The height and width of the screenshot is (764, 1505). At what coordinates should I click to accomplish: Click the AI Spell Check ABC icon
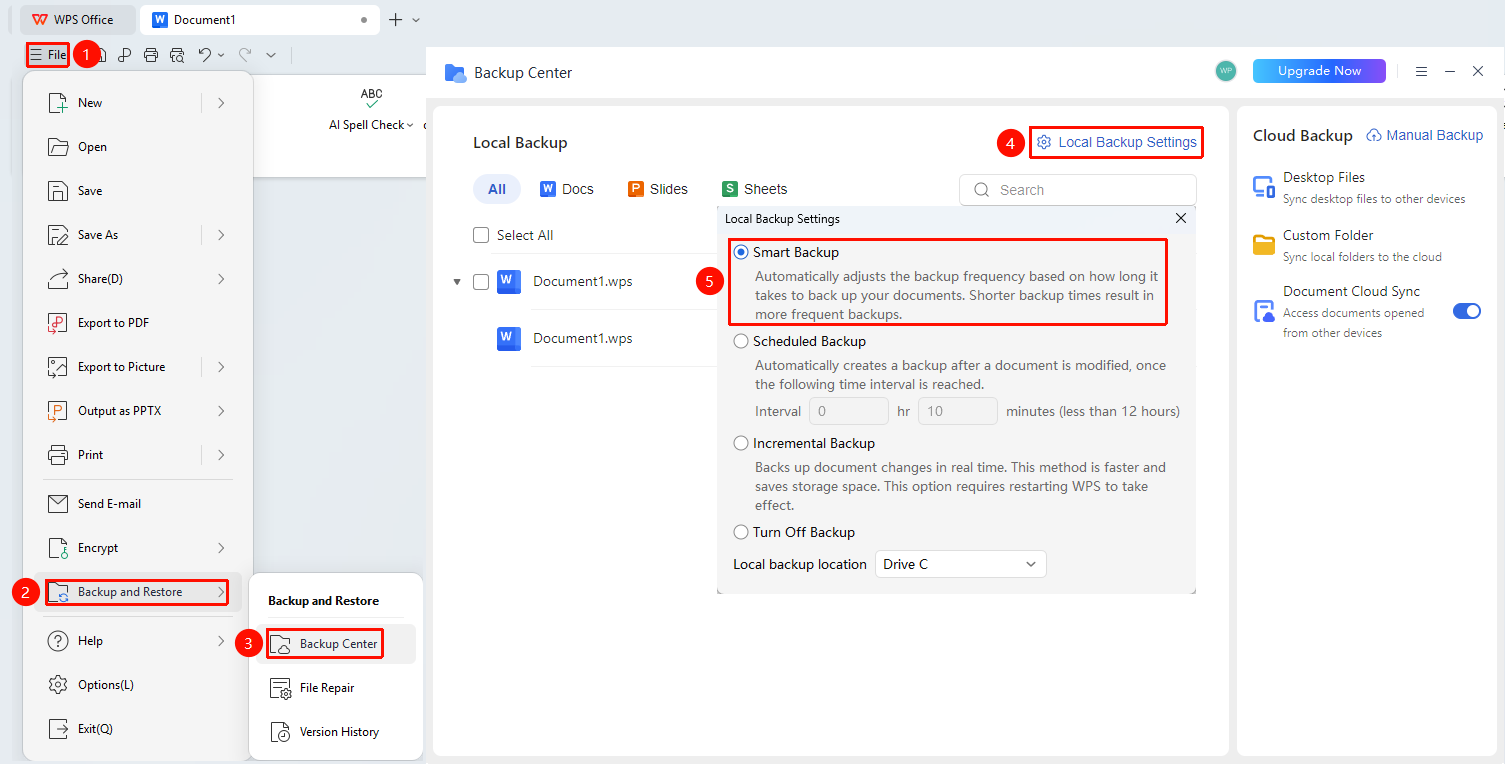coord(372,98)
